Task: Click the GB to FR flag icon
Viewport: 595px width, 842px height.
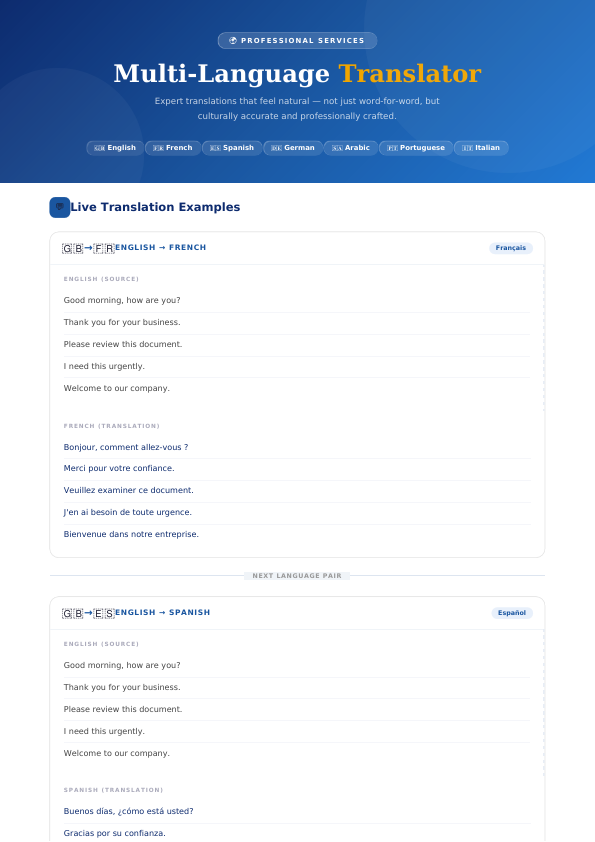Action: [x=89, y=248]
